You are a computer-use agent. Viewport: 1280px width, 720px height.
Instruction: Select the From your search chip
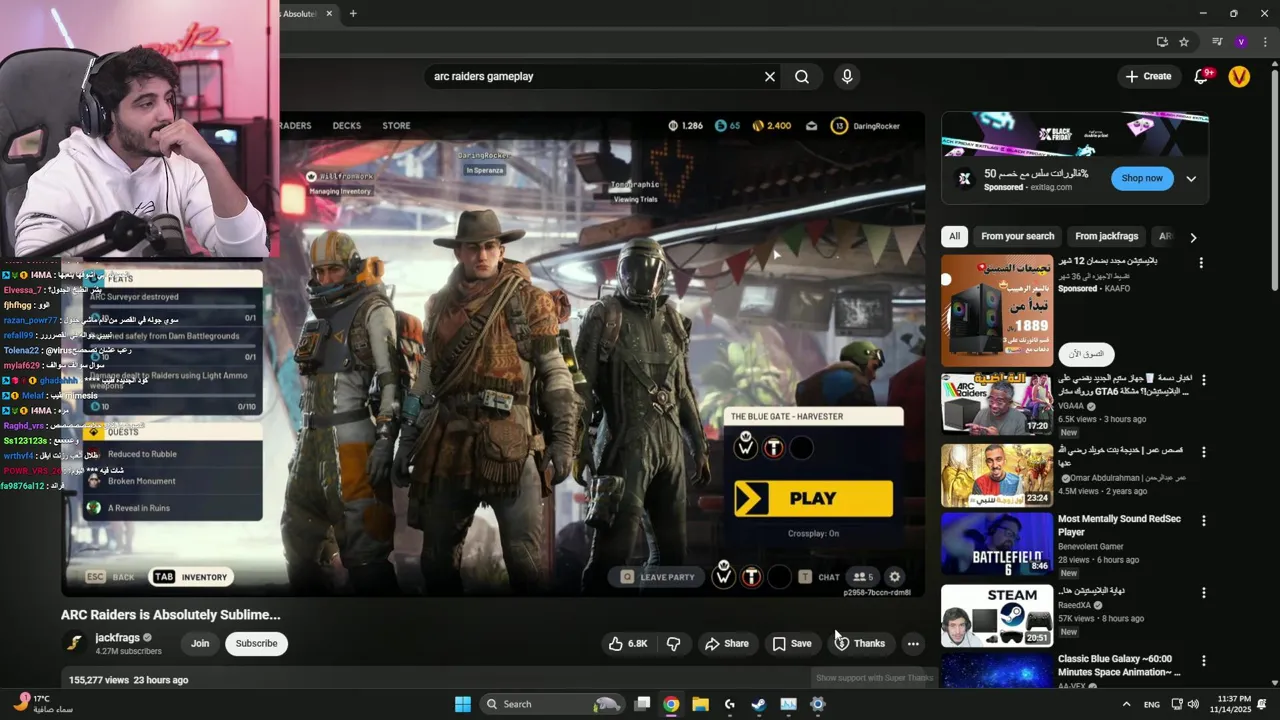1017,237
